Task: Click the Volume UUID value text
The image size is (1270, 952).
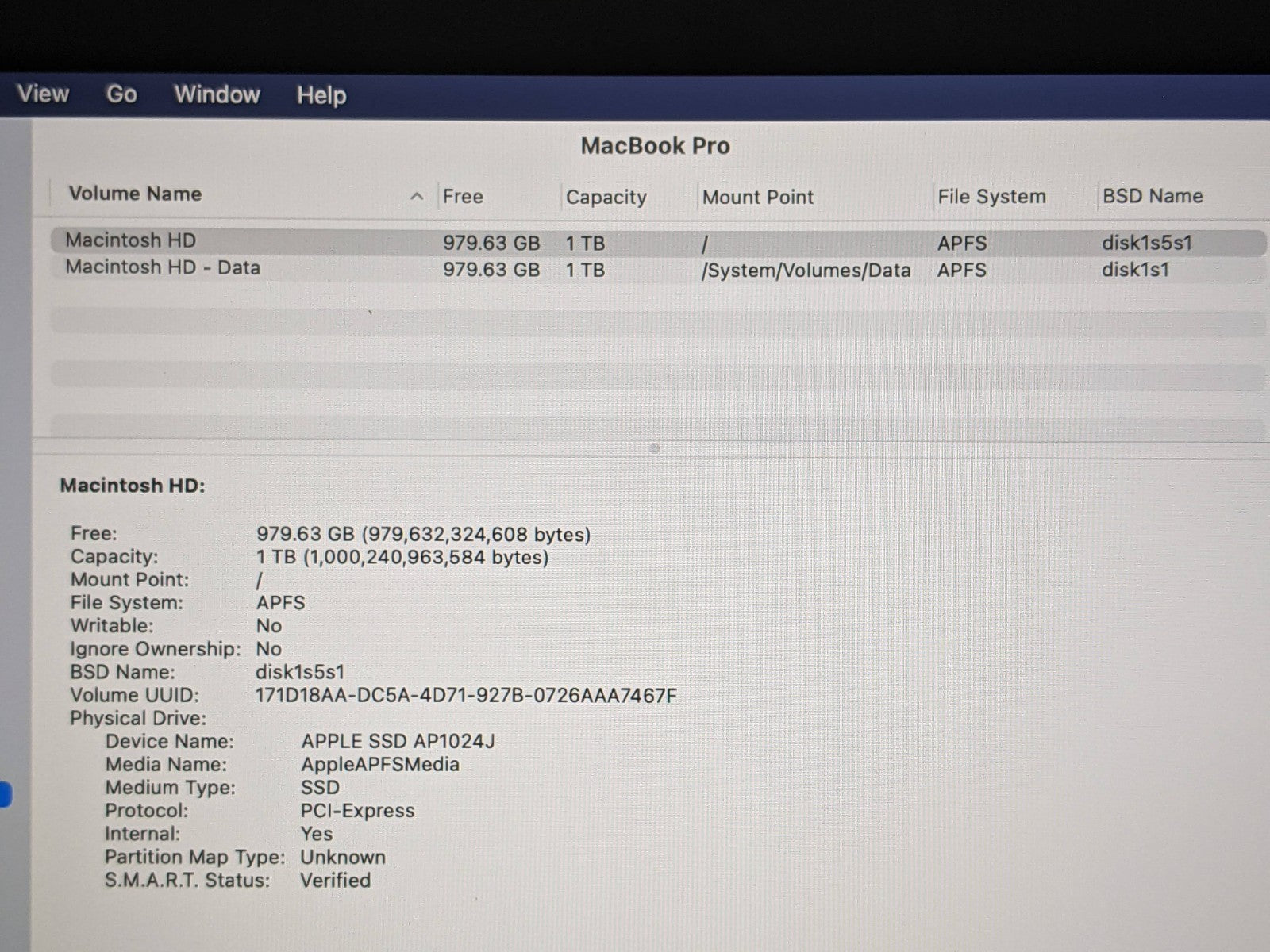Action: [466, 696]
